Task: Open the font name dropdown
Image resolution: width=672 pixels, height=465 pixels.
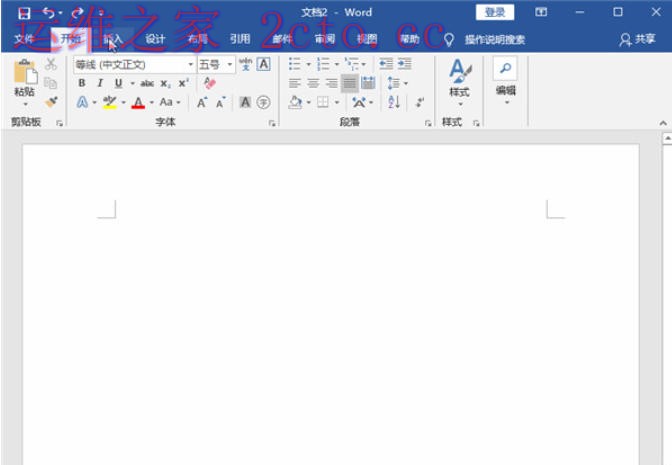Action: tap(190, 65)
